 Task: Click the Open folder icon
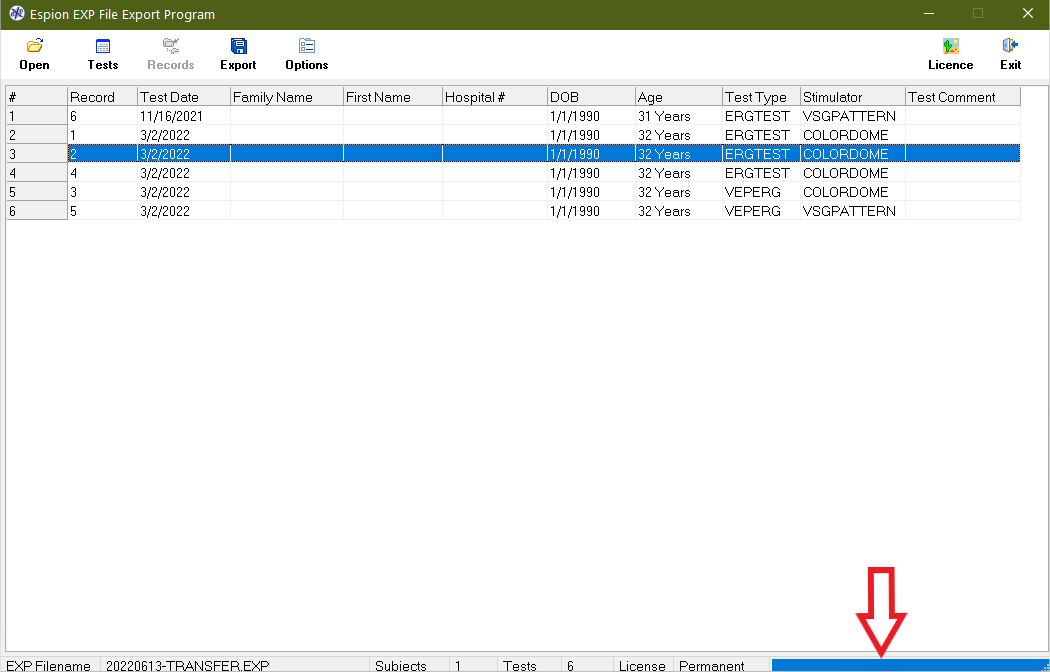pos(34,46)
